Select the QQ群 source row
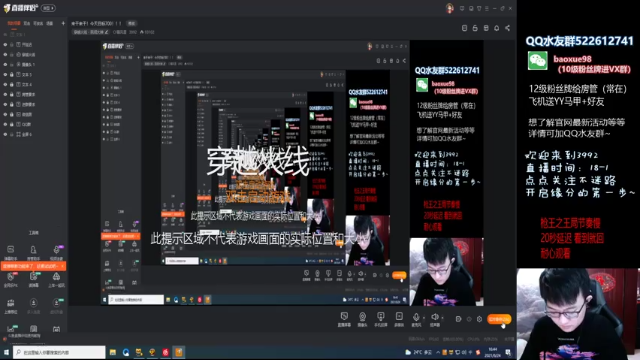Image resolution: width=640 pixels, height=360 pixels. tap(34, 124)
